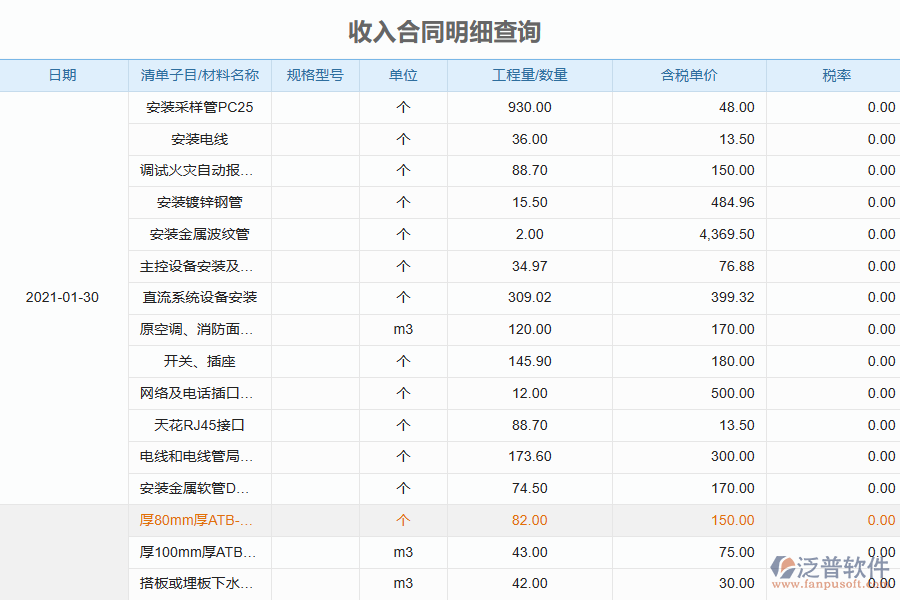
Task: Click the 日期 column header
Action: click(x=63, y=75)
